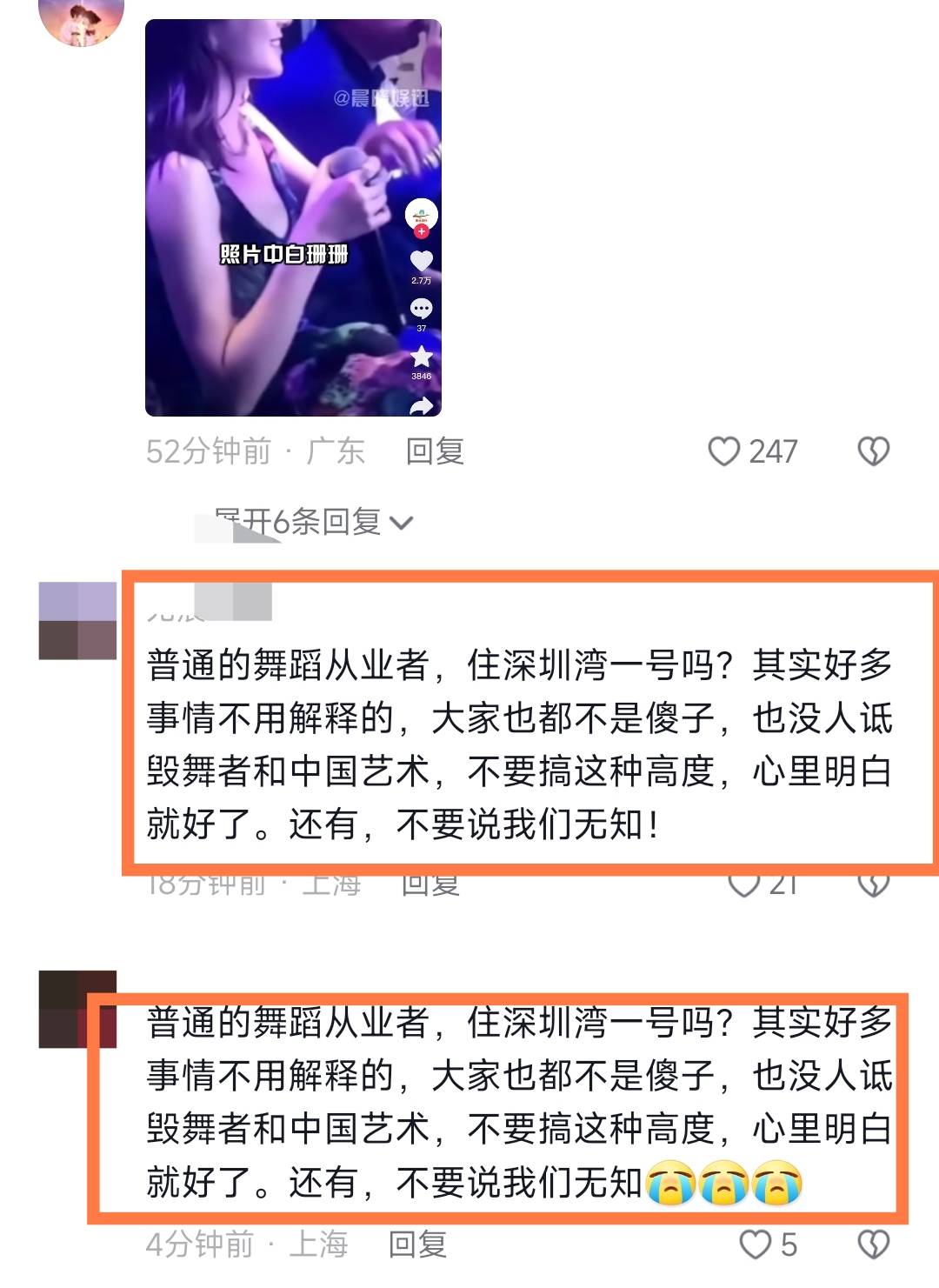This screenshot has height=1288, width=939.
Task: Like the Shanghai comment with 21 likes
Action: 744,884
